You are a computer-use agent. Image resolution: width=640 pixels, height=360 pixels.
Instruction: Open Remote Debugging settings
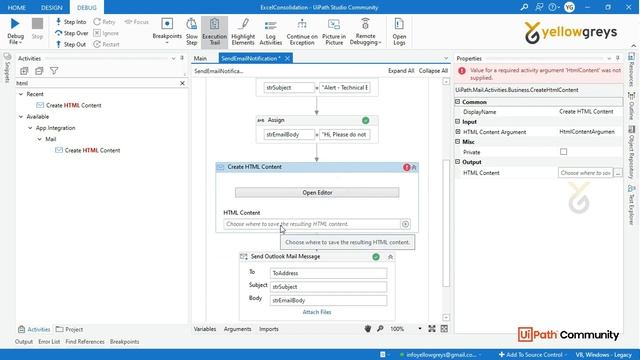coord(365,31)
